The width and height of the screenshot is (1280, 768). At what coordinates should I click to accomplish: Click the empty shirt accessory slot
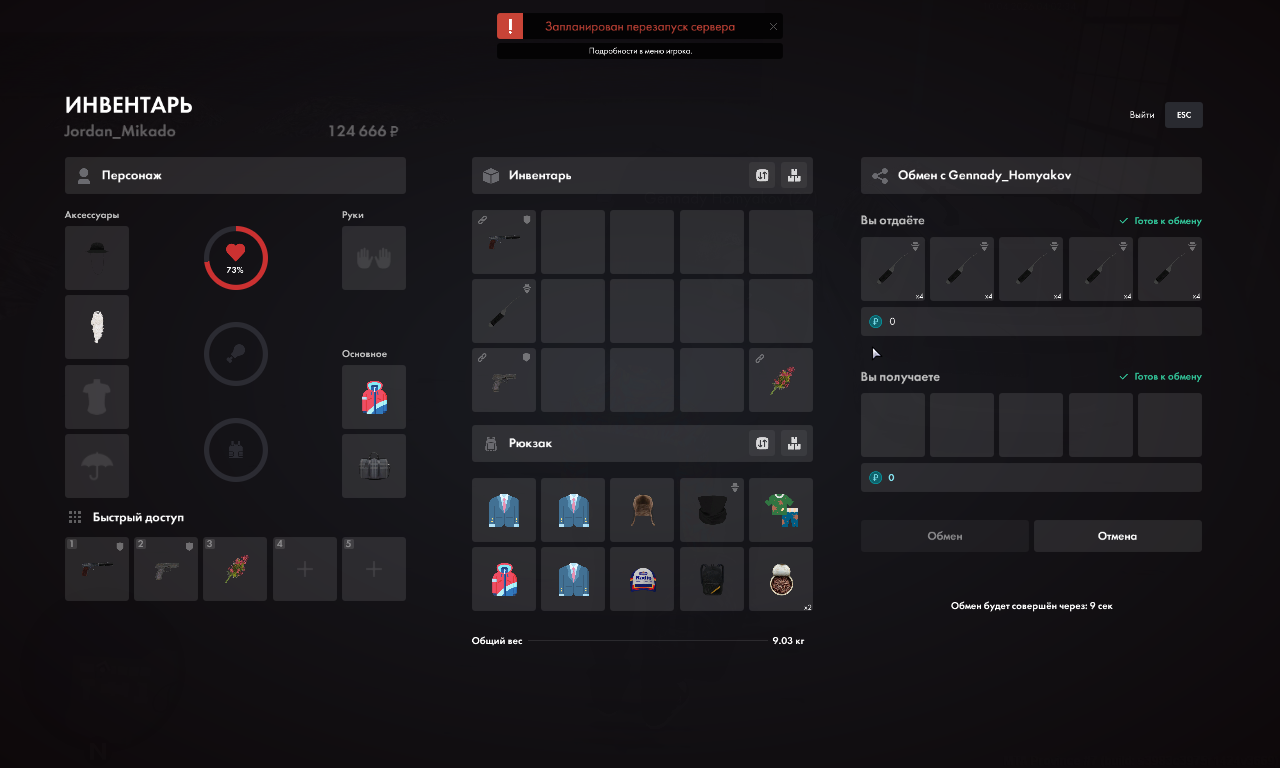coord(97,397)
